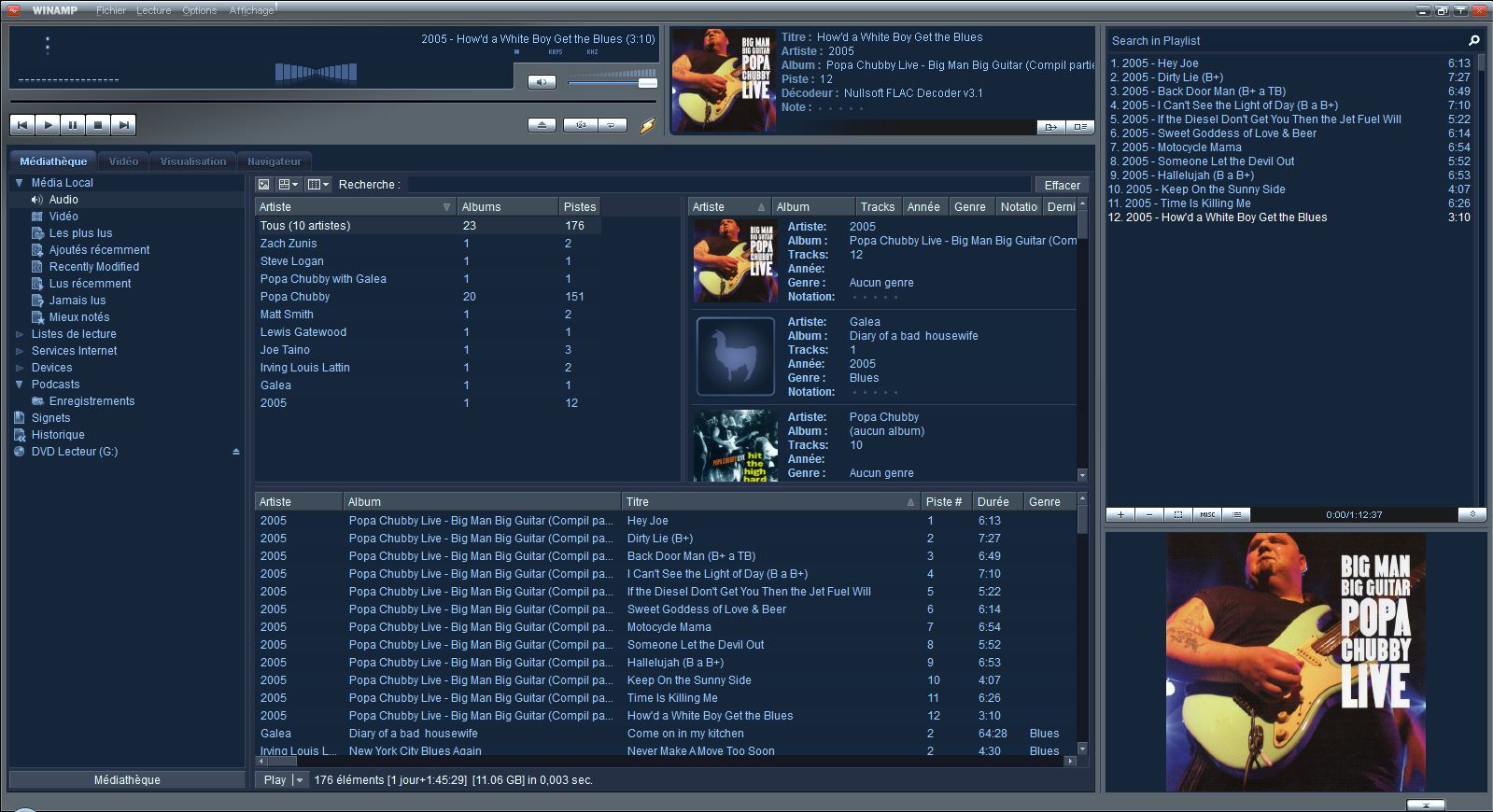
Task: Switch to the Visualisation tab
Action: coord(193,161)
